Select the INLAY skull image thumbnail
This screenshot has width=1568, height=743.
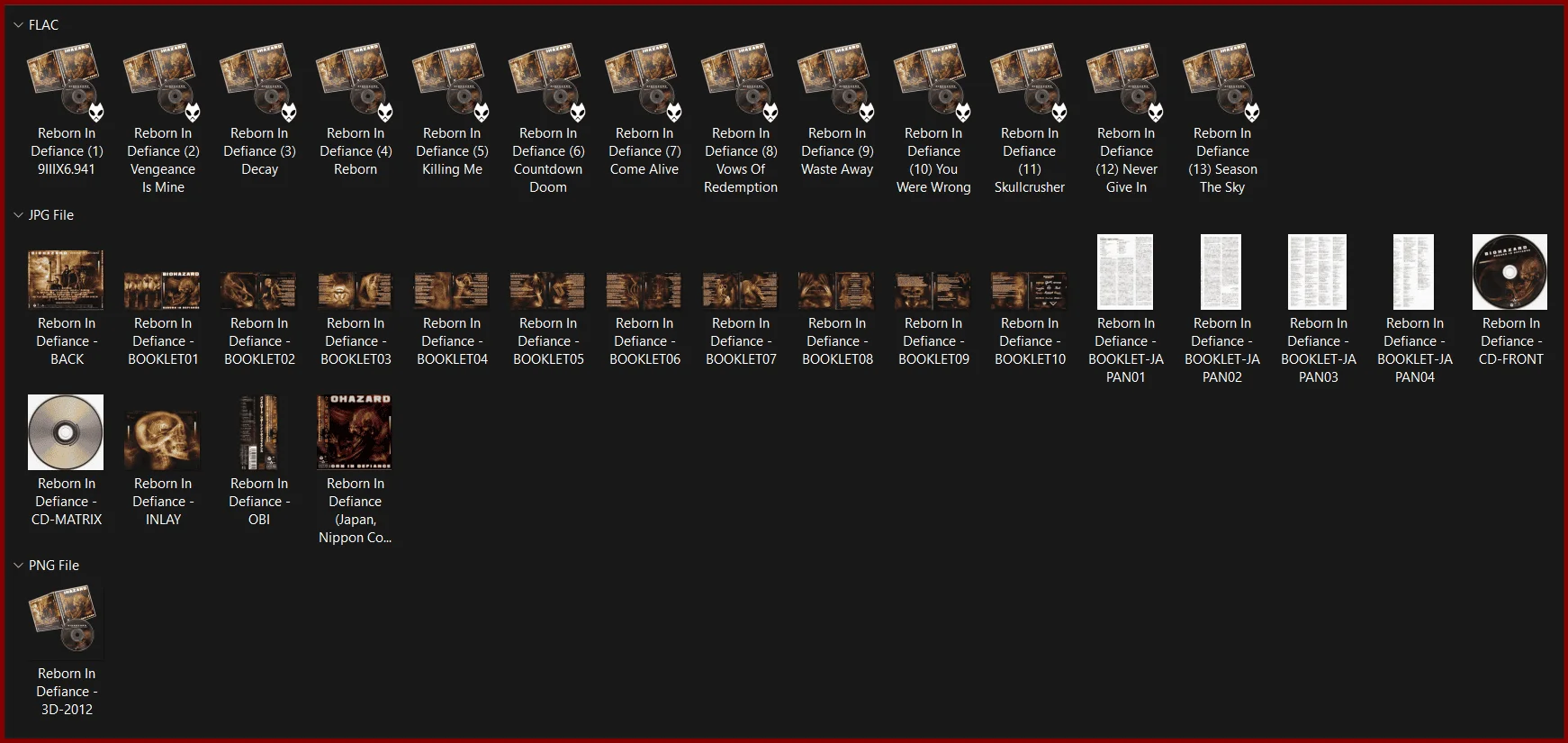[x=162, y=440]
